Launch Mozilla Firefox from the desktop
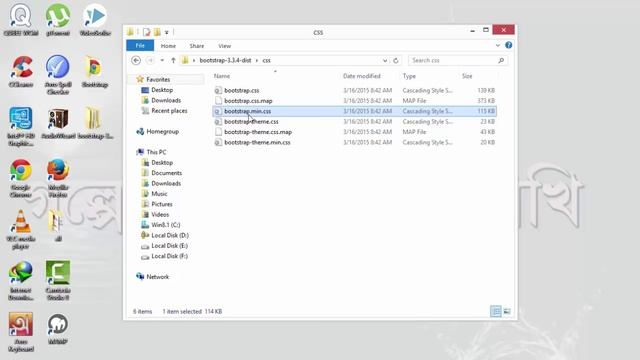Viewport: 640px width, 360px height. [x=58, y=178]
